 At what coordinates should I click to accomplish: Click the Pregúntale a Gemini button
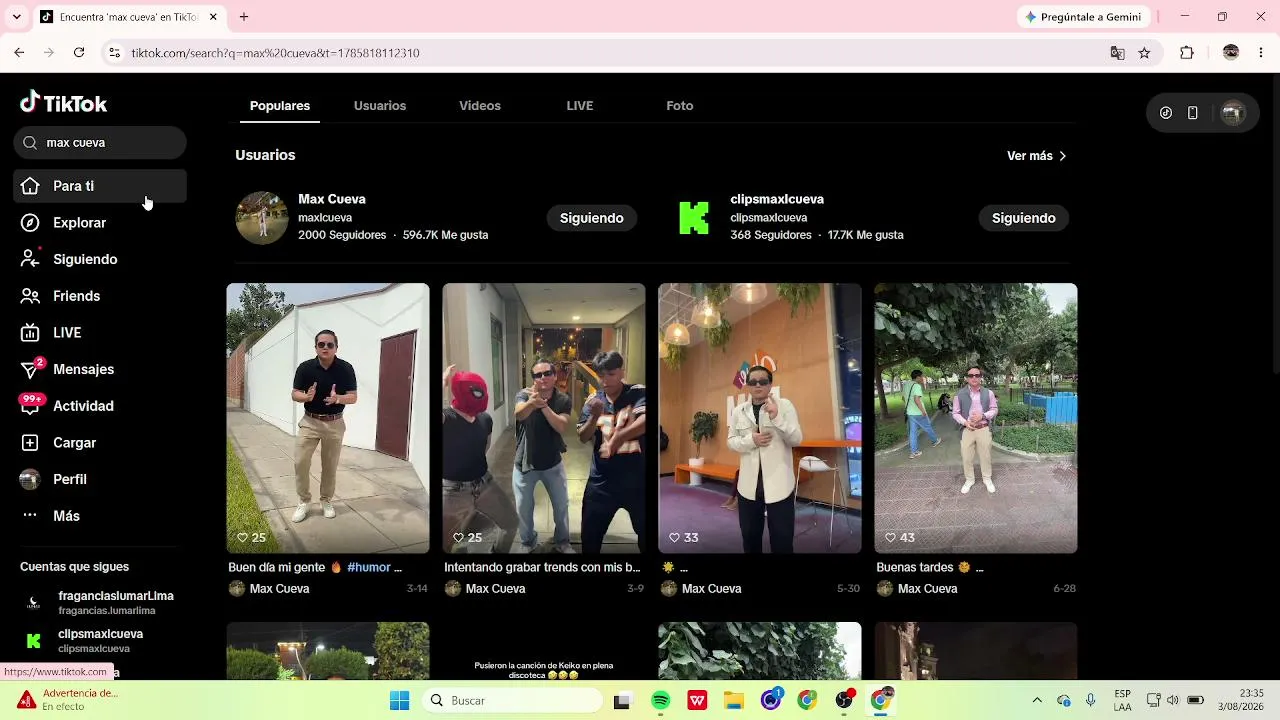click(1085, 17)
